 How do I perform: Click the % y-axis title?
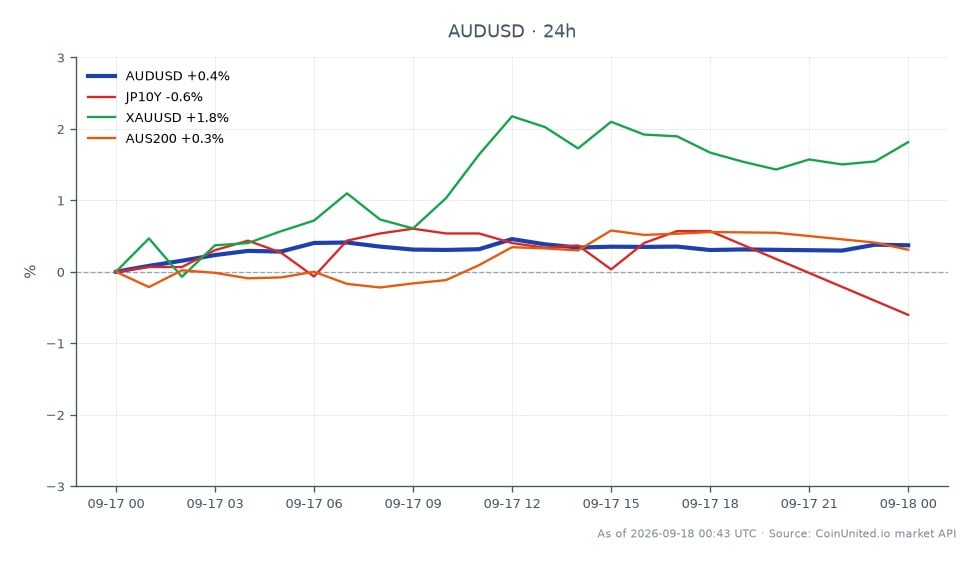tap(30, 271)
